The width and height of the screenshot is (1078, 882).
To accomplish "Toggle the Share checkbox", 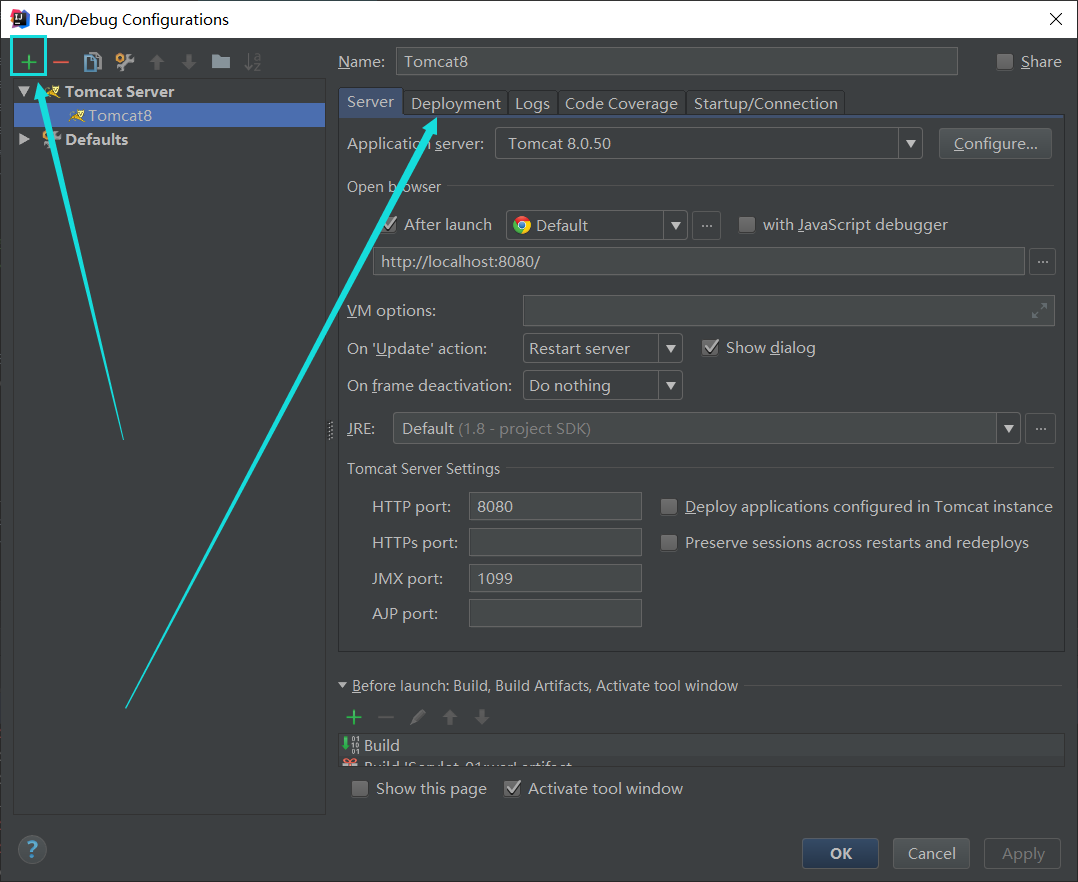I will pos(1004,62).
